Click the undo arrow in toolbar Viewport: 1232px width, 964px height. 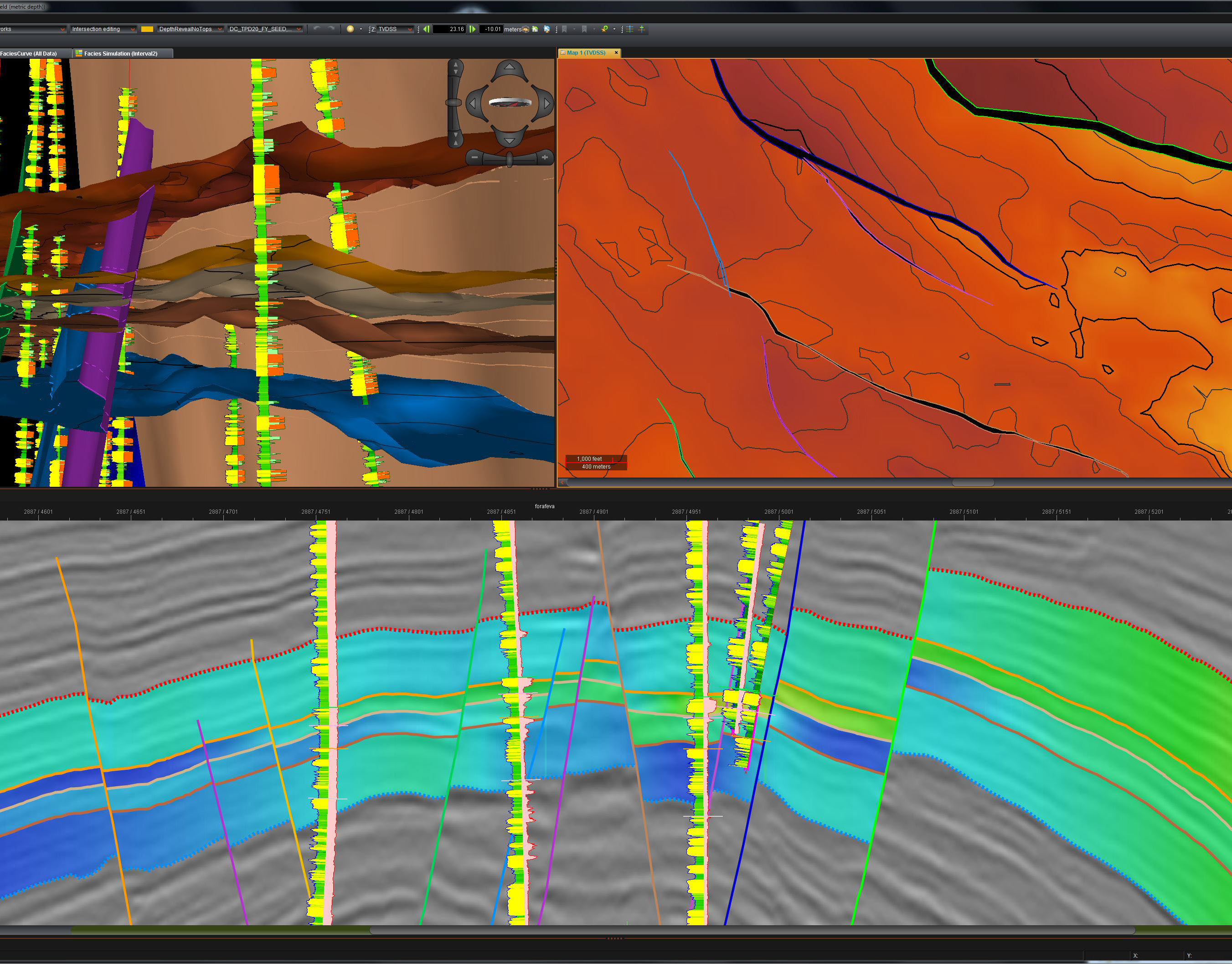click(317, 29)
